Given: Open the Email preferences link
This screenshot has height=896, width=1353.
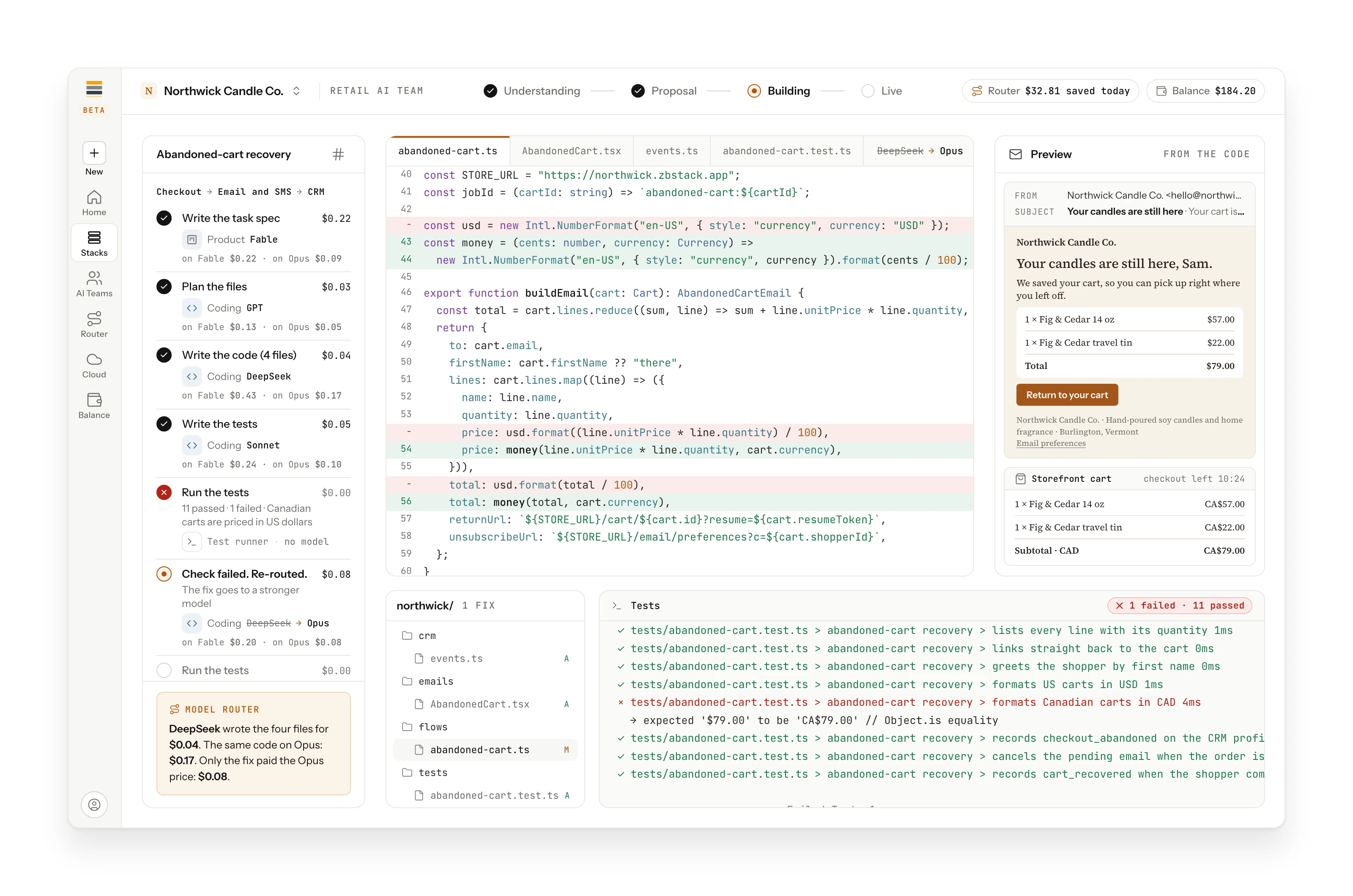Looking at the screenshot, I should (1051, 443).
